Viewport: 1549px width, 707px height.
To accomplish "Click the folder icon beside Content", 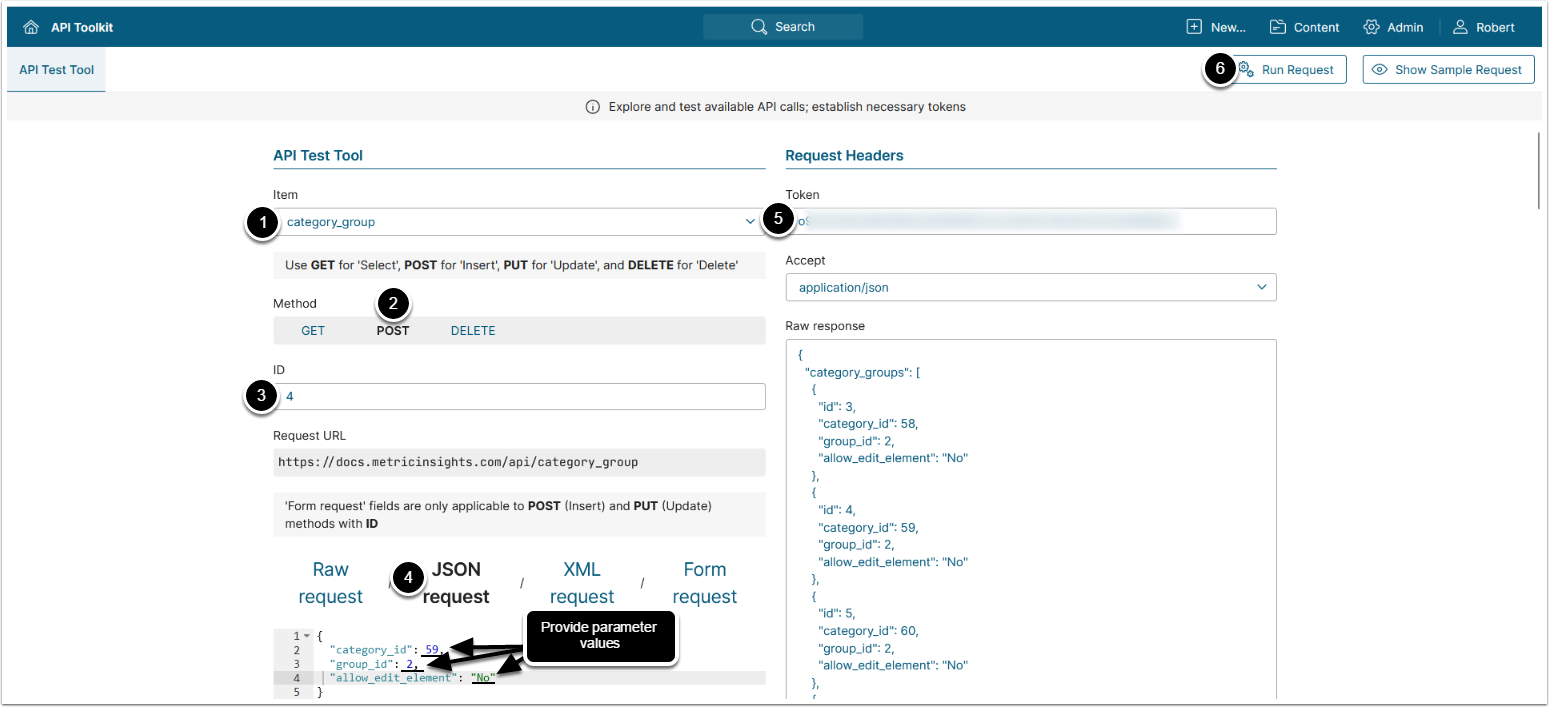I will pyautogui.click(x=1278, y=27).
